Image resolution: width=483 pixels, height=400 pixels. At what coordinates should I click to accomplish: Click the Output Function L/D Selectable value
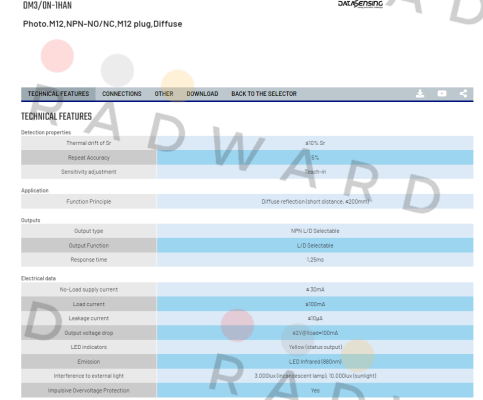pyautogui.click(x=315, y=245)
